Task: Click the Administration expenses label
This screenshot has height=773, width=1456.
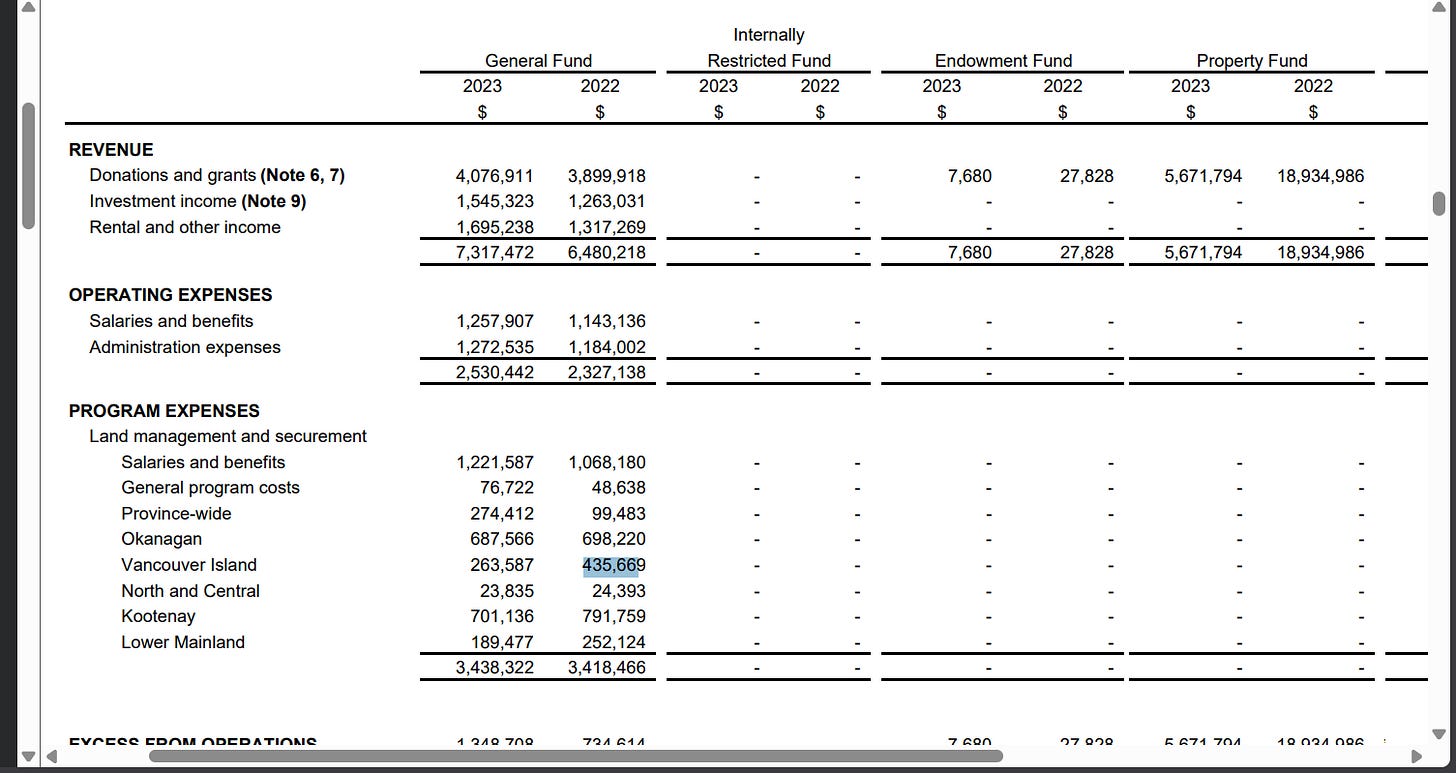Action: pyautogui.click(x=185, y=347)
